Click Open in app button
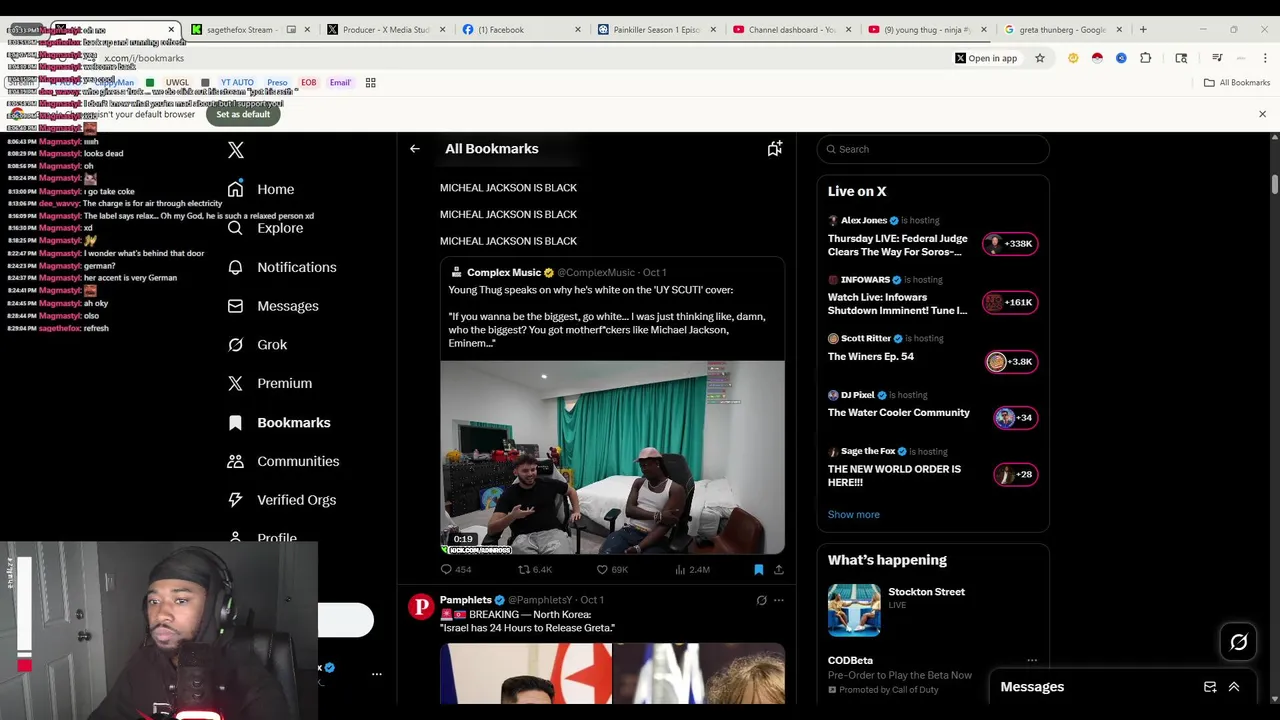1280x720 pixels. coord(986,58)
